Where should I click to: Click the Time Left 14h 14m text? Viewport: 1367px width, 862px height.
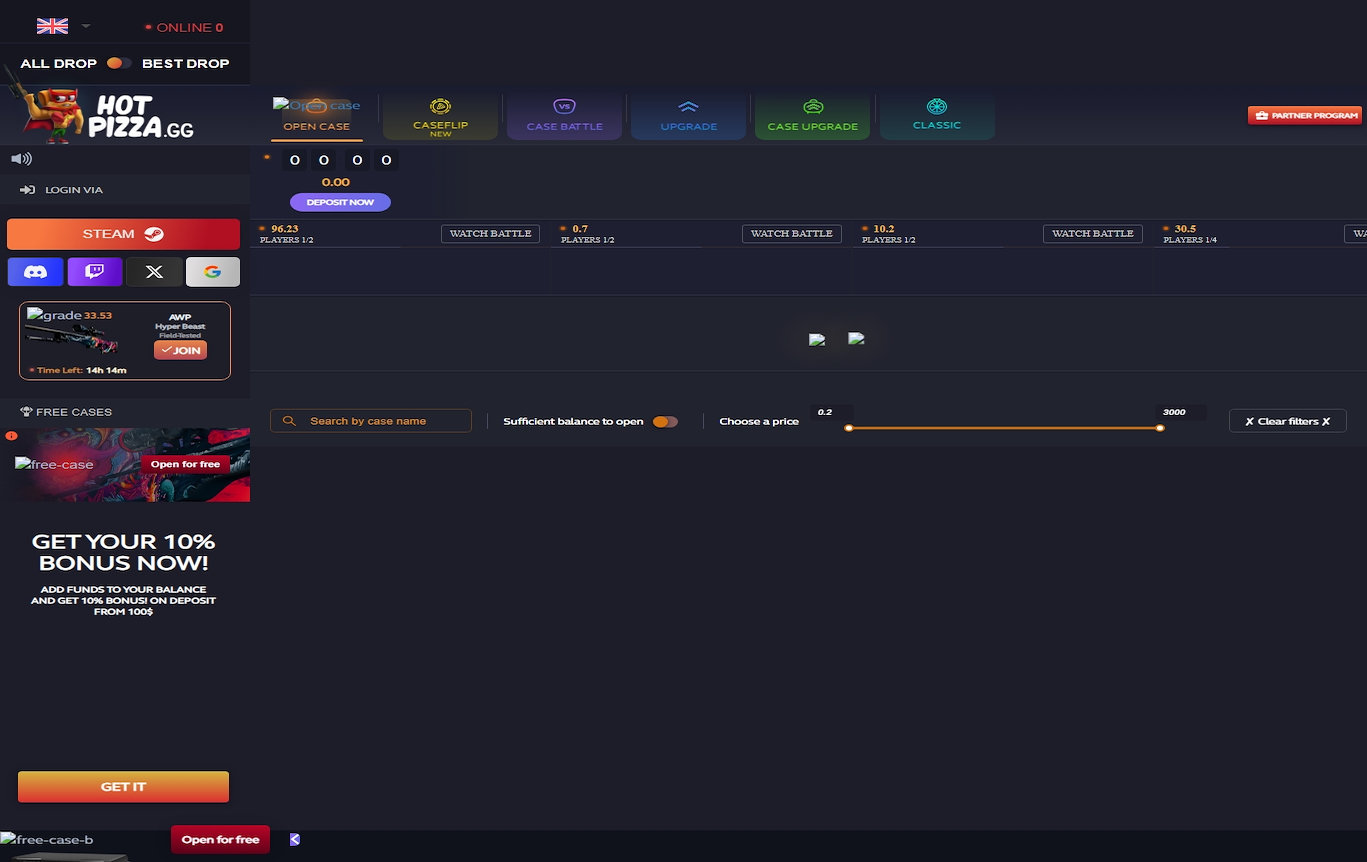(x=78, y=370)
